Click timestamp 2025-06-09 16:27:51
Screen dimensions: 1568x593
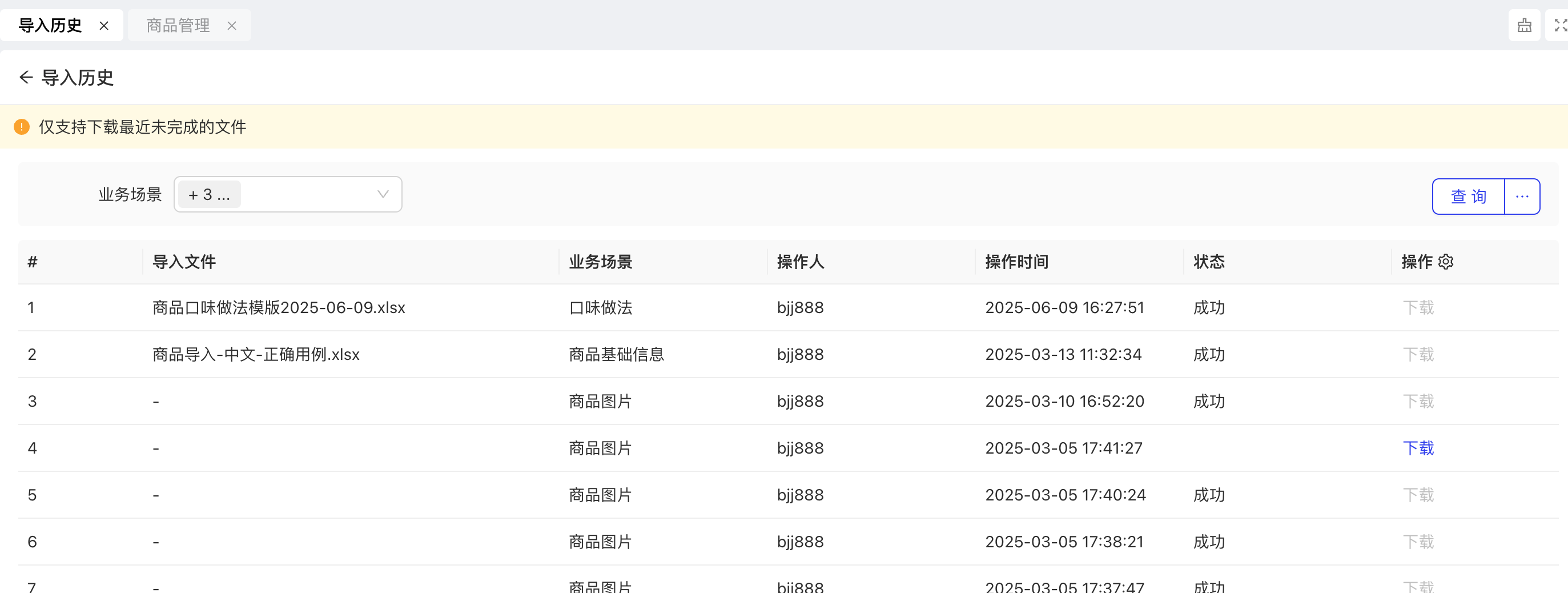pos(1064,307)
